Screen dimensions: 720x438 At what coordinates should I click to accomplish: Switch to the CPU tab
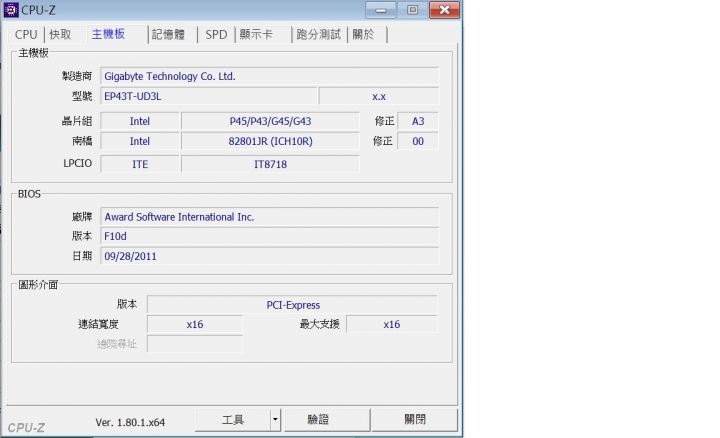pos(26,34)
